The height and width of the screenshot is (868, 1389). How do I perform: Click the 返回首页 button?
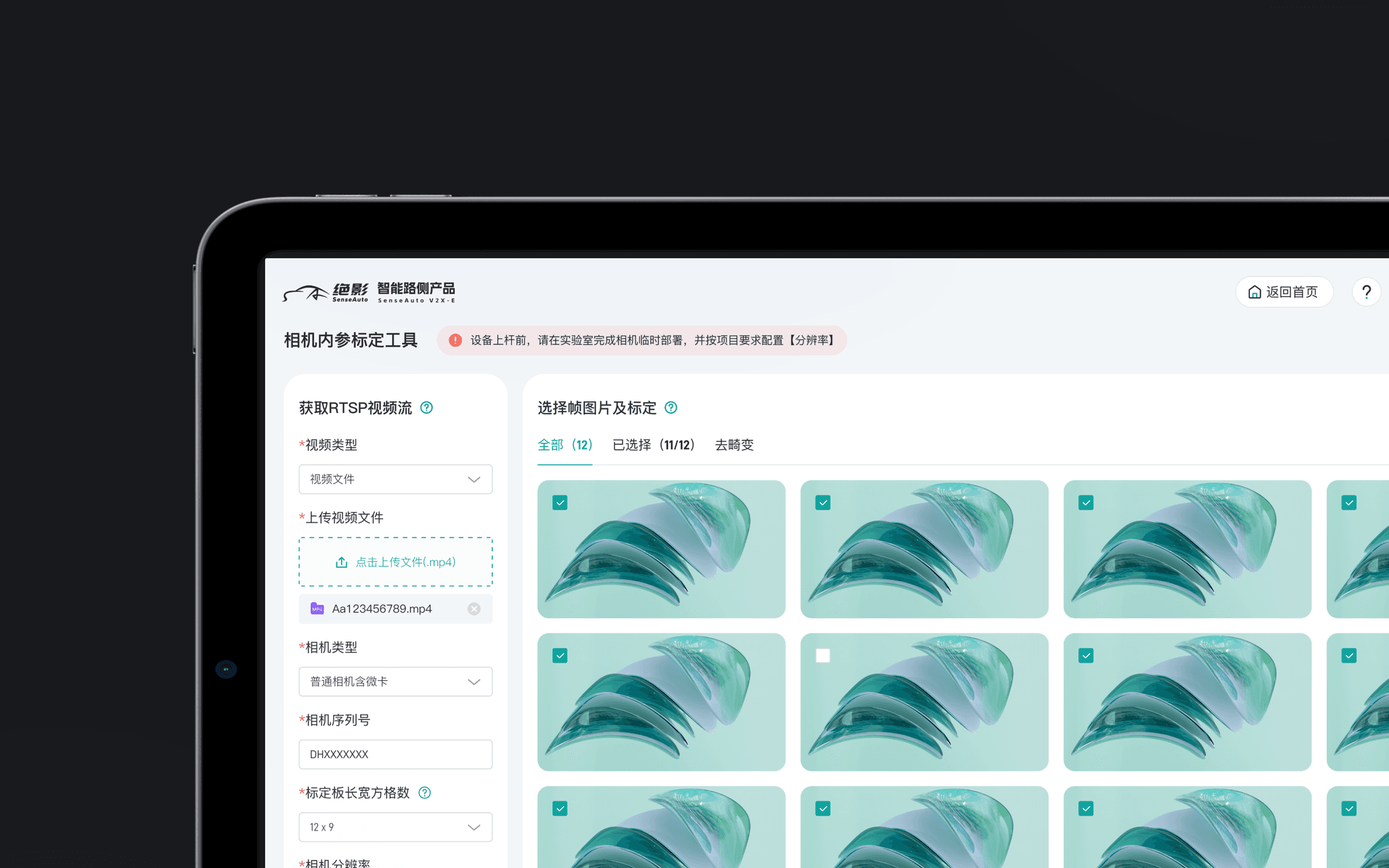1284,292
